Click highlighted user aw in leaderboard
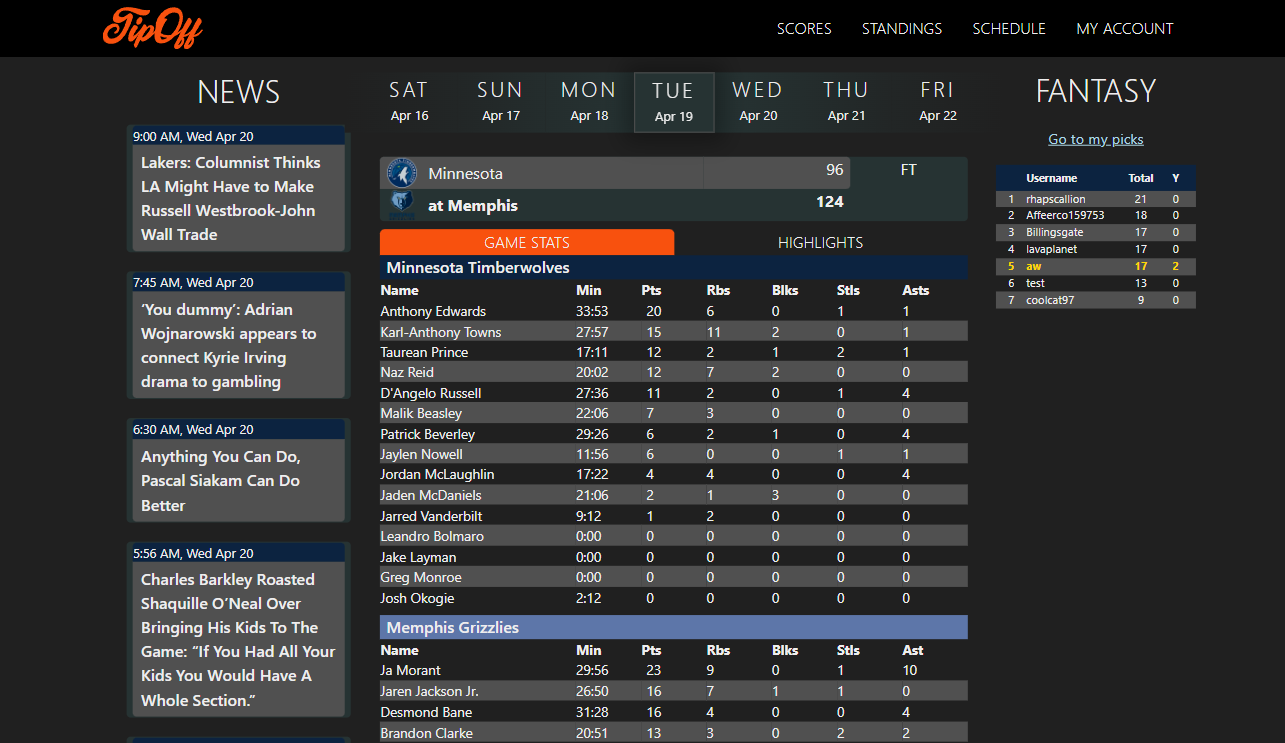The image size is (1285, 743). pyautogui.click(x=1096, y=266)
